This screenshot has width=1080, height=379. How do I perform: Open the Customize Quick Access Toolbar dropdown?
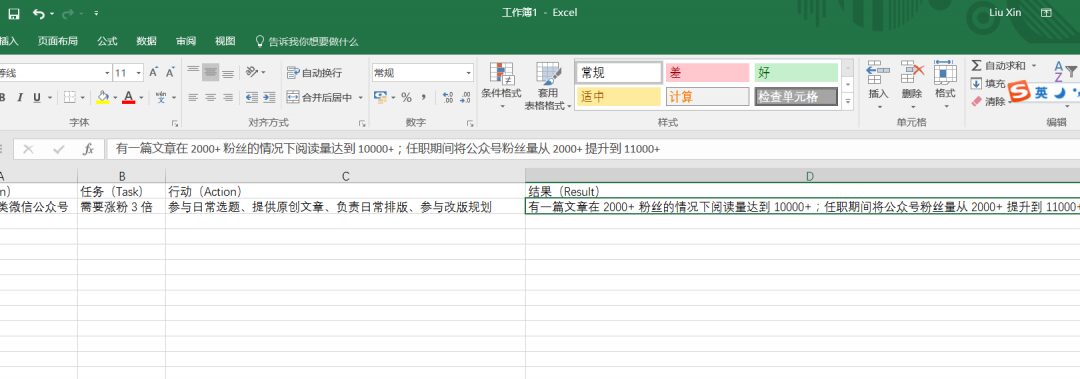pyautogui.click(x=96, y=13)
